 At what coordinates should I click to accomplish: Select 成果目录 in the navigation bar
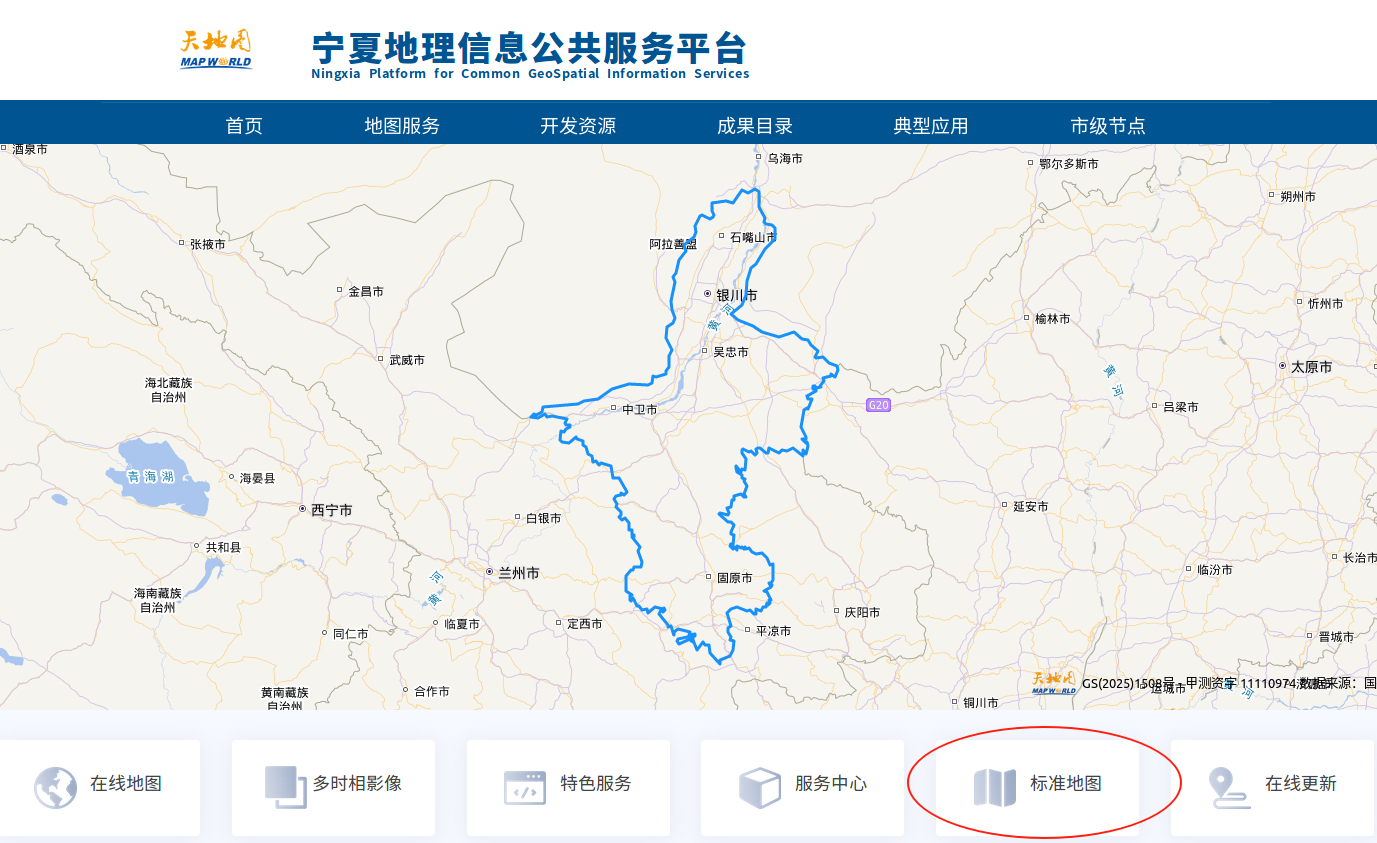click(755, 126)
